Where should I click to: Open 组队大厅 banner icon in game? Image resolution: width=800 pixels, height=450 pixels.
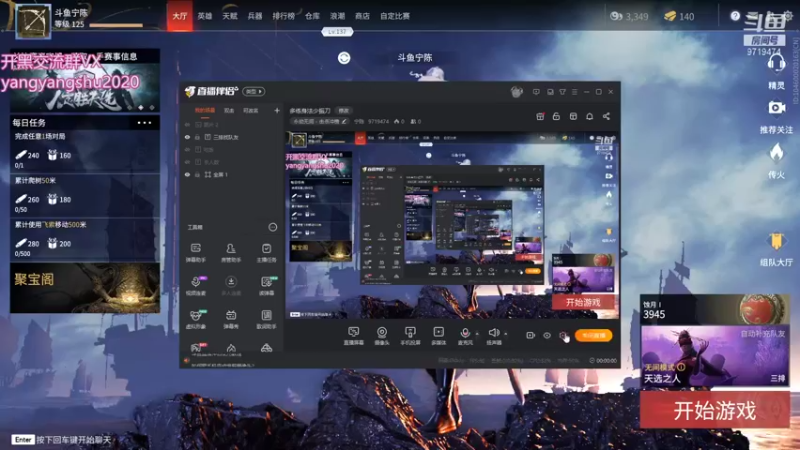(x=776, y=241)
